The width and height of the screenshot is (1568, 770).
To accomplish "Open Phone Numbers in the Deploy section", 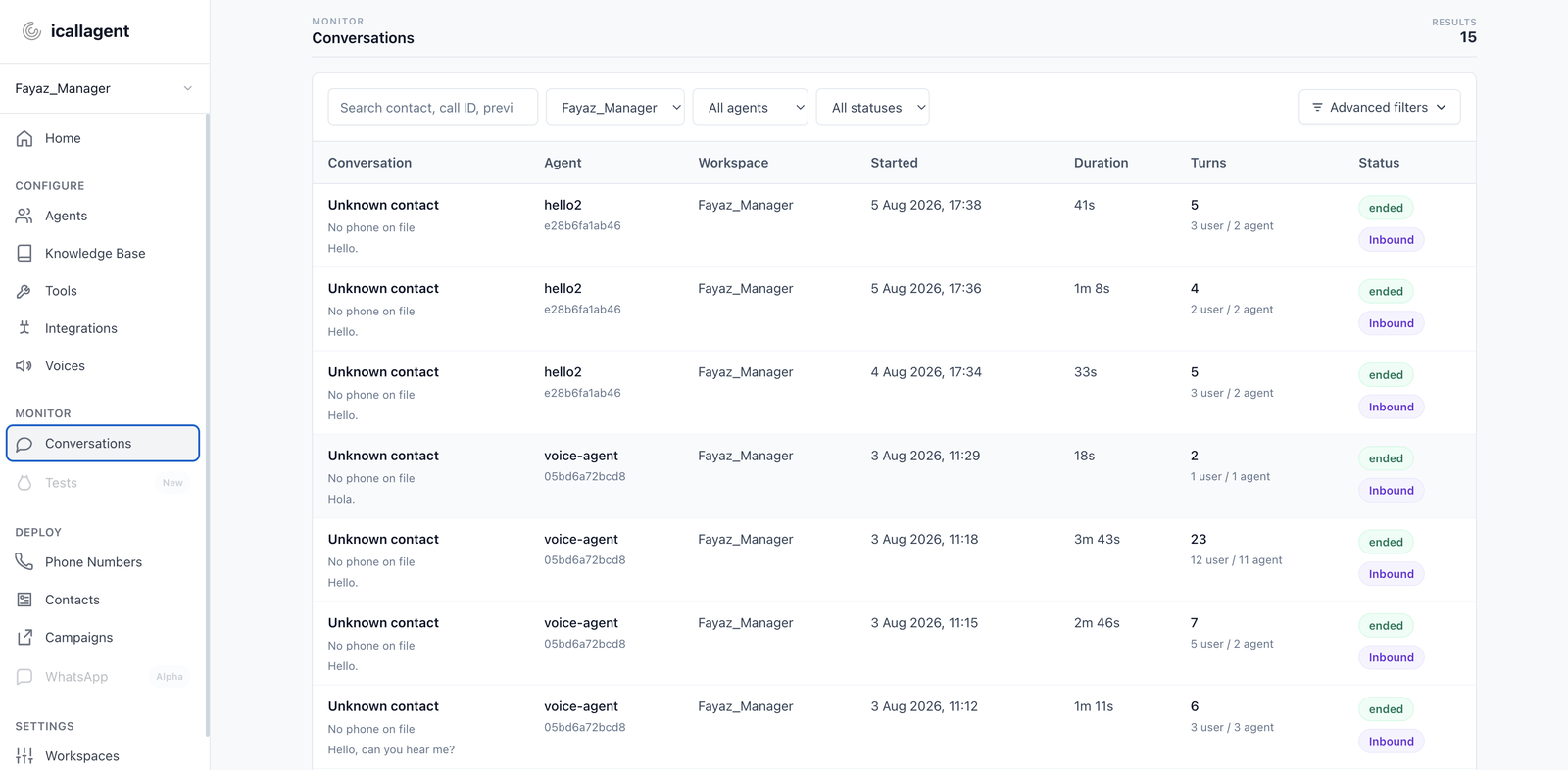I will point(103,561).
